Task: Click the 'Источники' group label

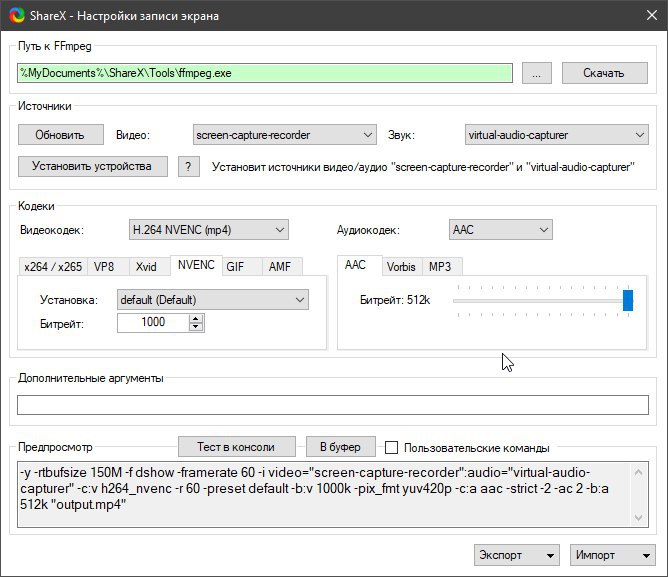Action: pyautogui.click(x=45, y=106)
